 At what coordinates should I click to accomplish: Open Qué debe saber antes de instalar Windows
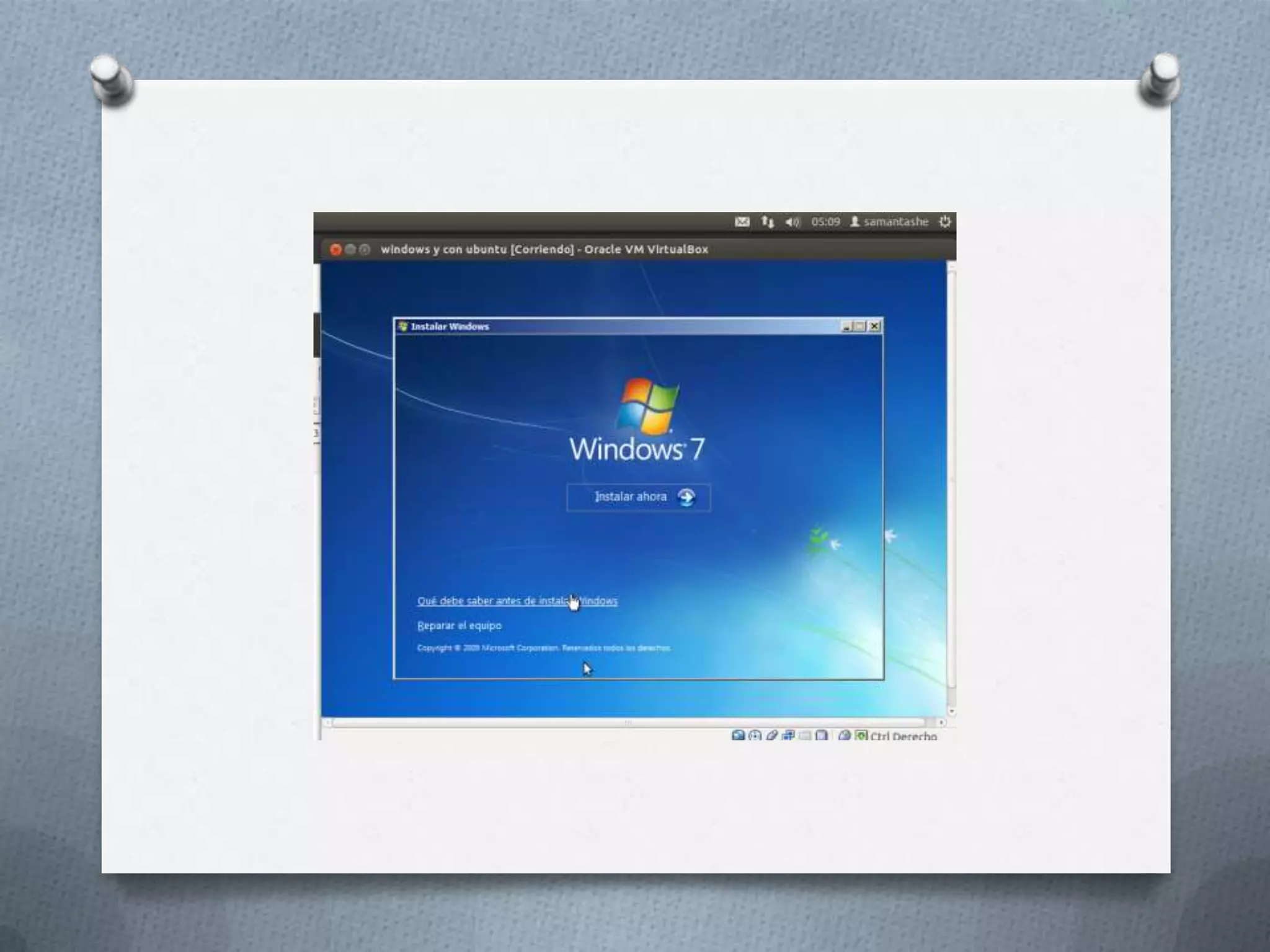click(x=517, y=601)
